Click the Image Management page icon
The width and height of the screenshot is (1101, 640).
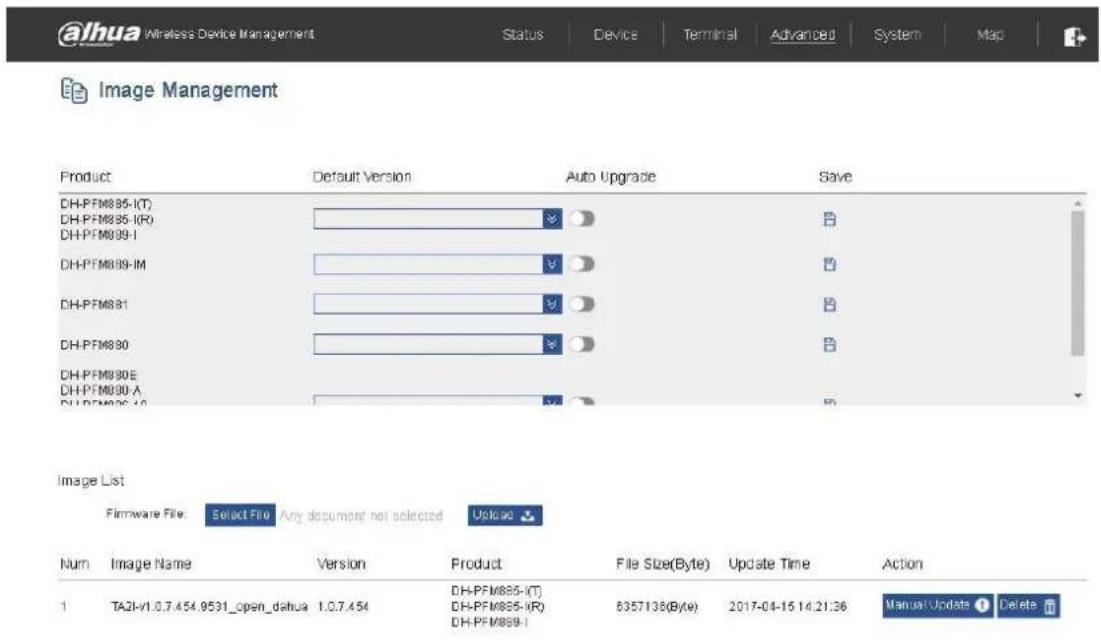(74, 91)
